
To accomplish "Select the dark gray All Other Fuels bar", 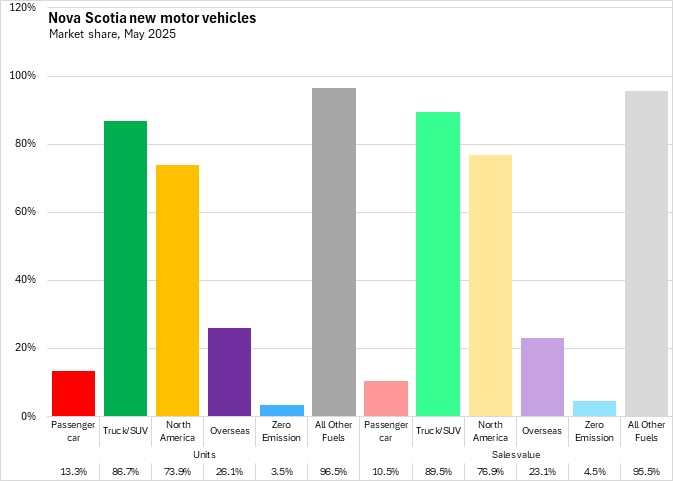I will tap(333, 252).
